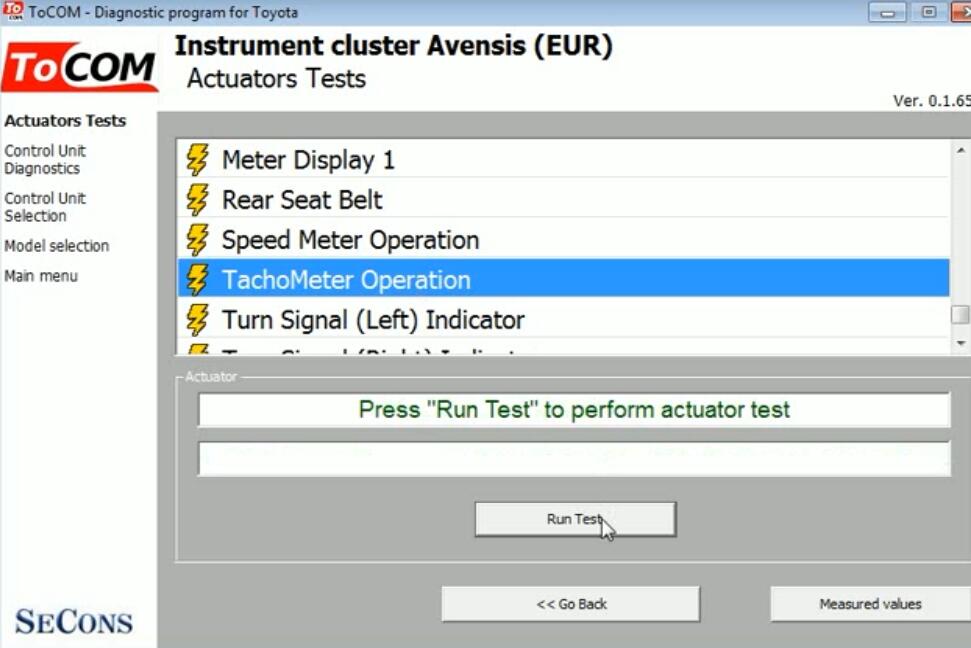The height and width of the screenshot is (648, 971).
Task: Click the ToCOM title bar app icon
Action: click(x=13, y=11)
